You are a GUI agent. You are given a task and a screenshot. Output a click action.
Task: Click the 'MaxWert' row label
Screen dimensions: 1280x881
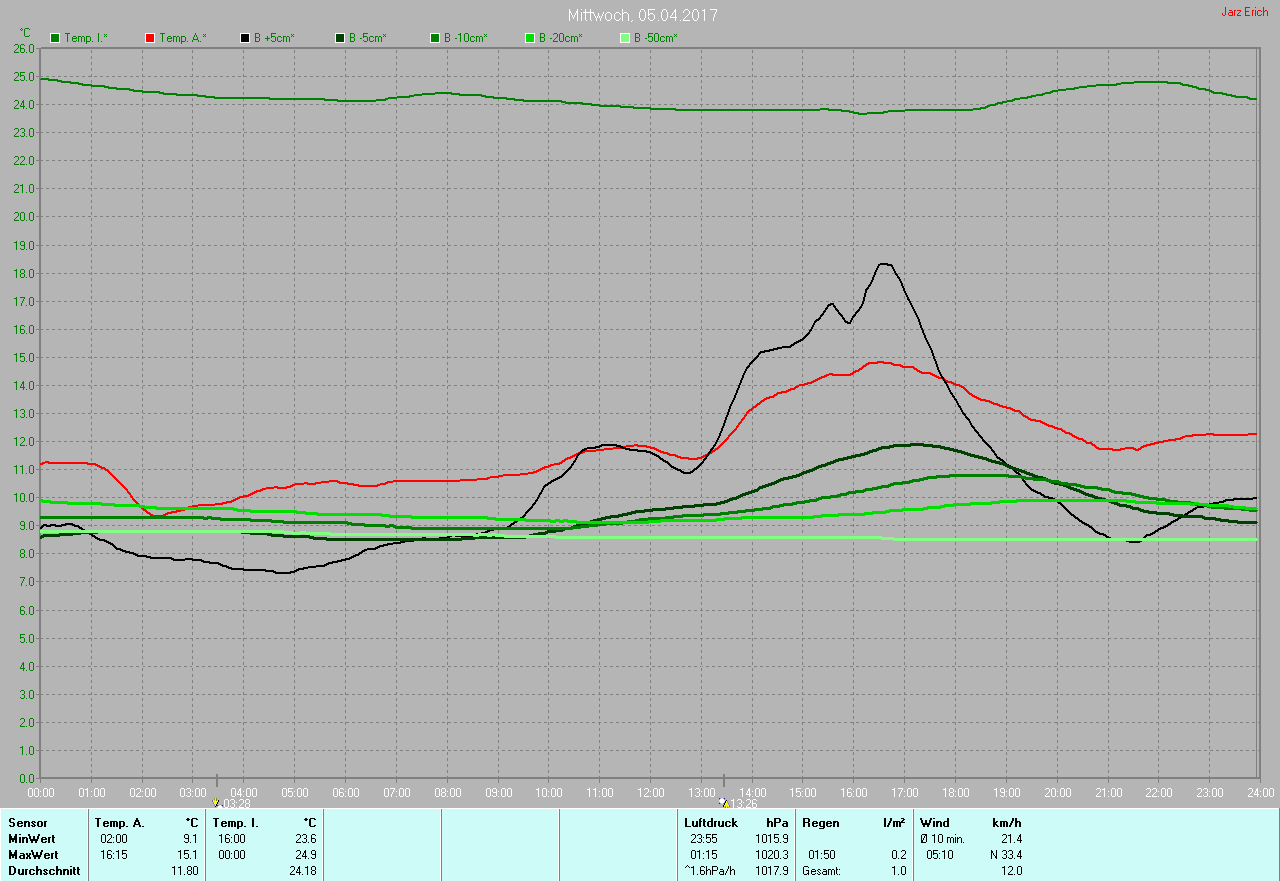(x=33, y=855)
